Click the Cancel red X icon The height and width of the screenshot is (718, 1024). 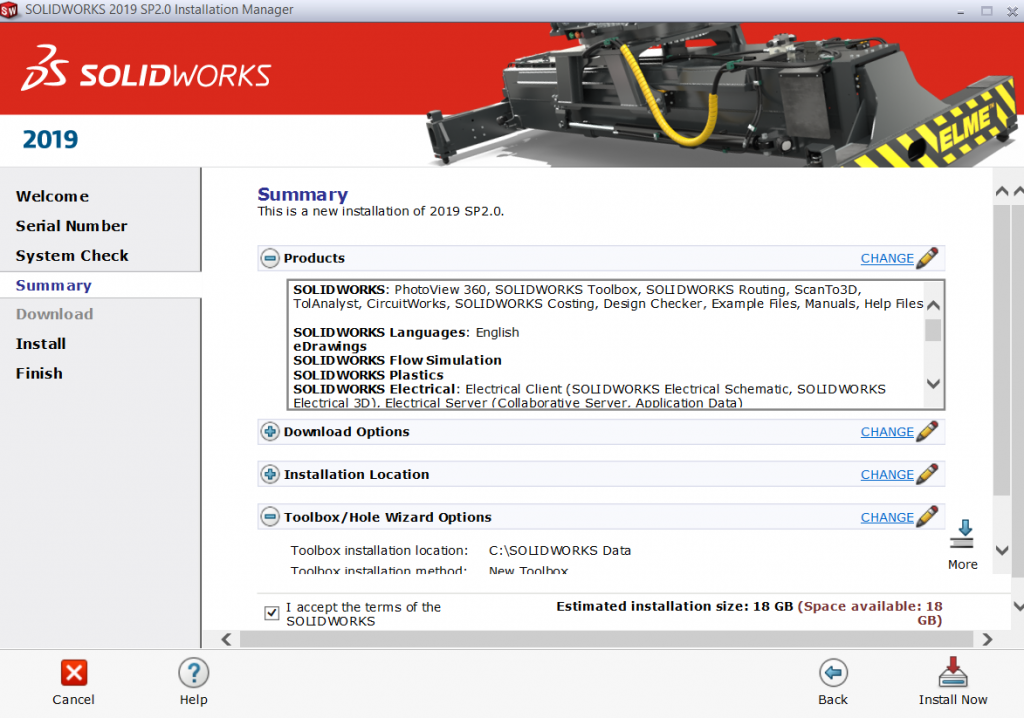(74, 673)
